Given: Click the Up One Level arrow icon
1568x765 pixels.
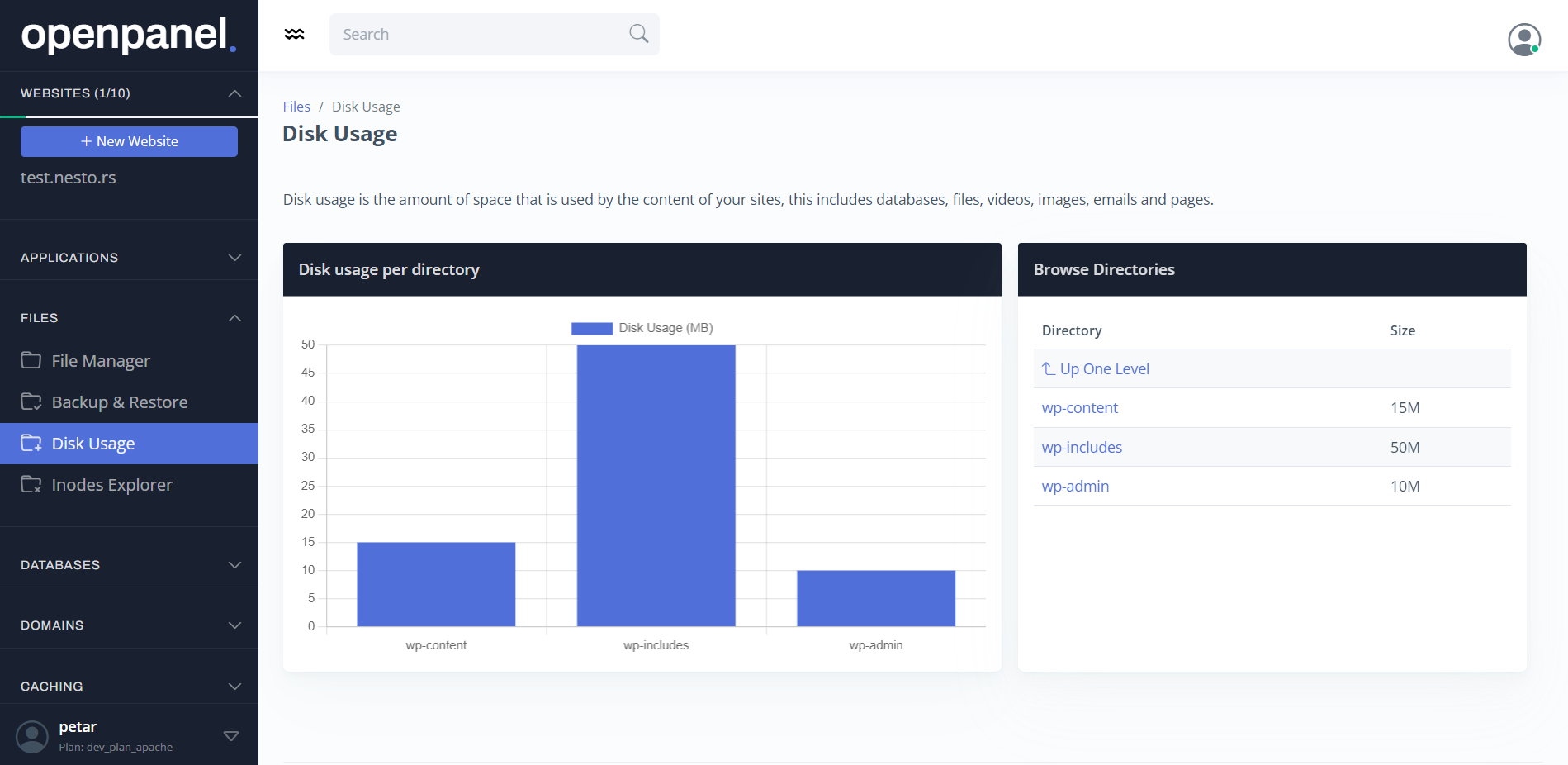Looking at the screenshot, I should click(x=1048, y=368).
